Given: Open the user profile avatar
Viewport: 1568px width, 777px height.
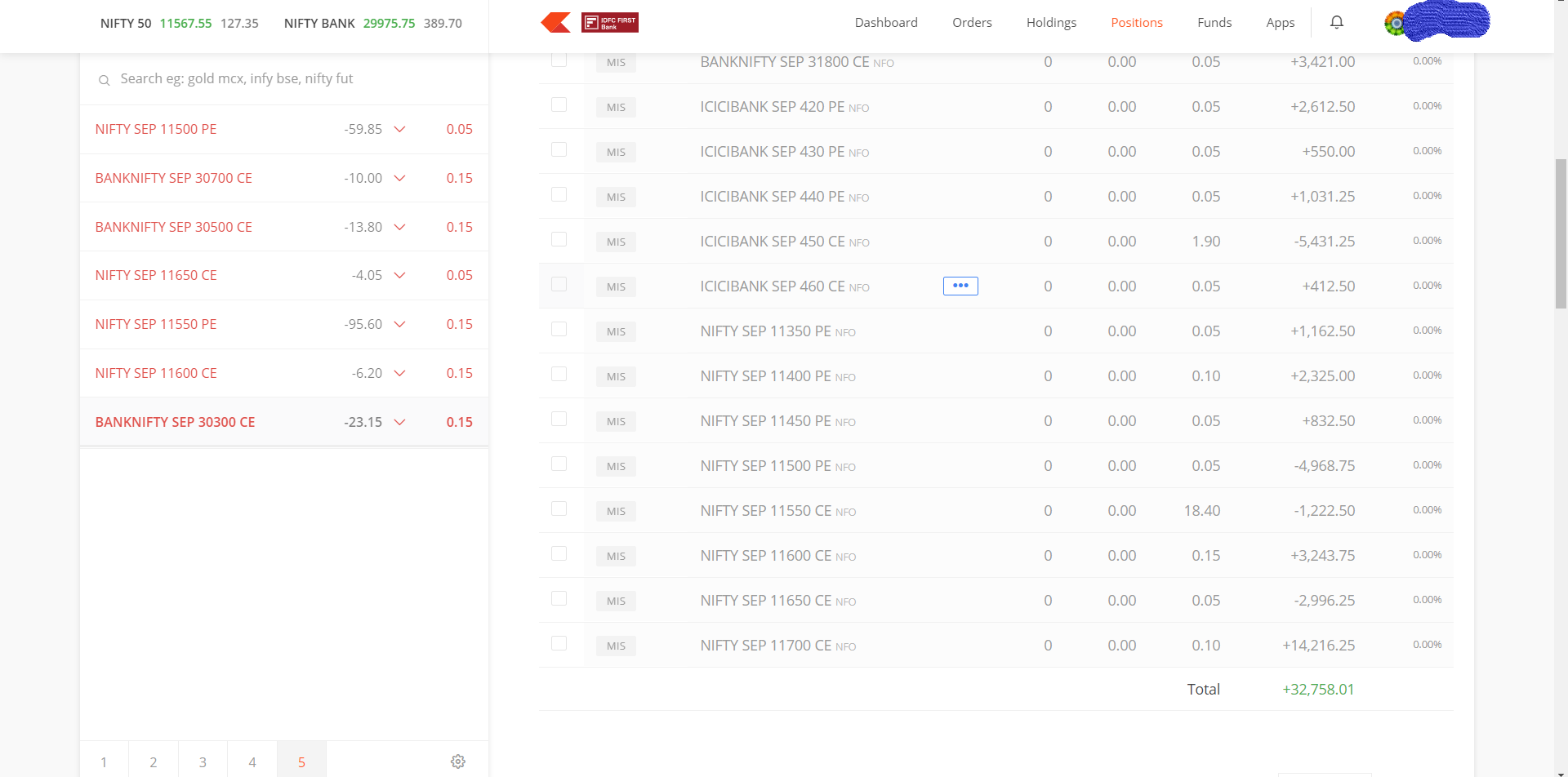Looking at the screenshot, I should [1395, 23].
